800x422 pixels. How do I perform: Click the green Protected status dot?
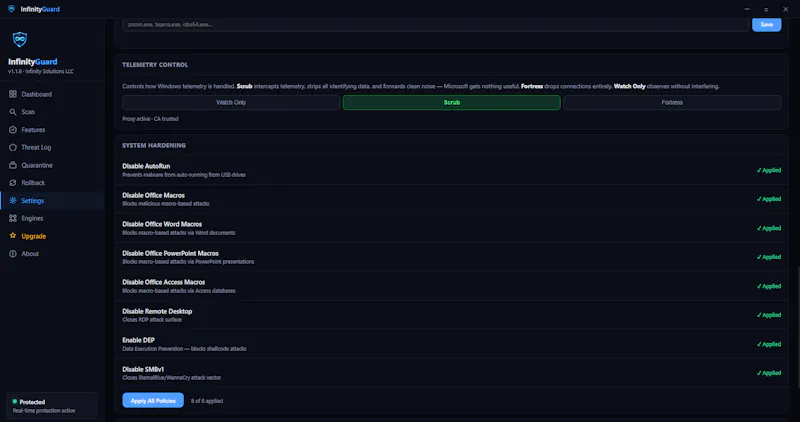pos(14,402)
